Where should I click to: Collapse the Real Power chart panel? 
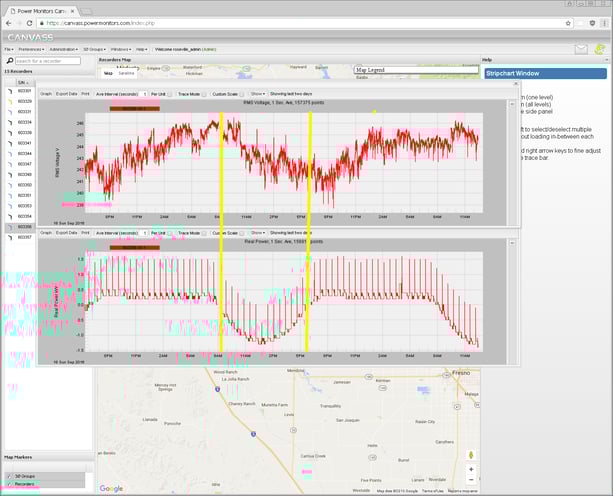point(512,243)
